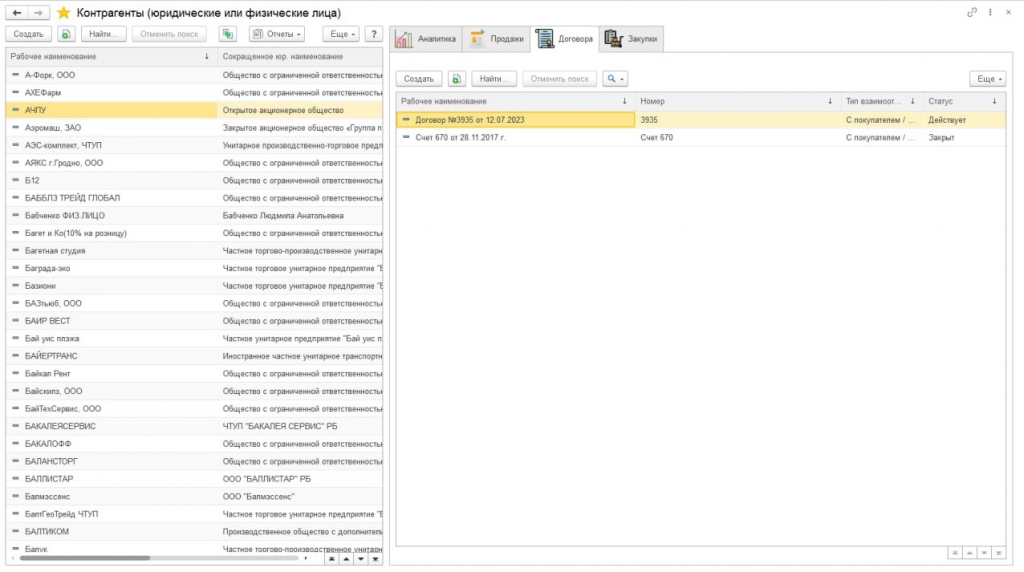This screenshot has height=572, width=1024.
Task: Expand the left panel Еще menu
Action: tap(340, 34)
